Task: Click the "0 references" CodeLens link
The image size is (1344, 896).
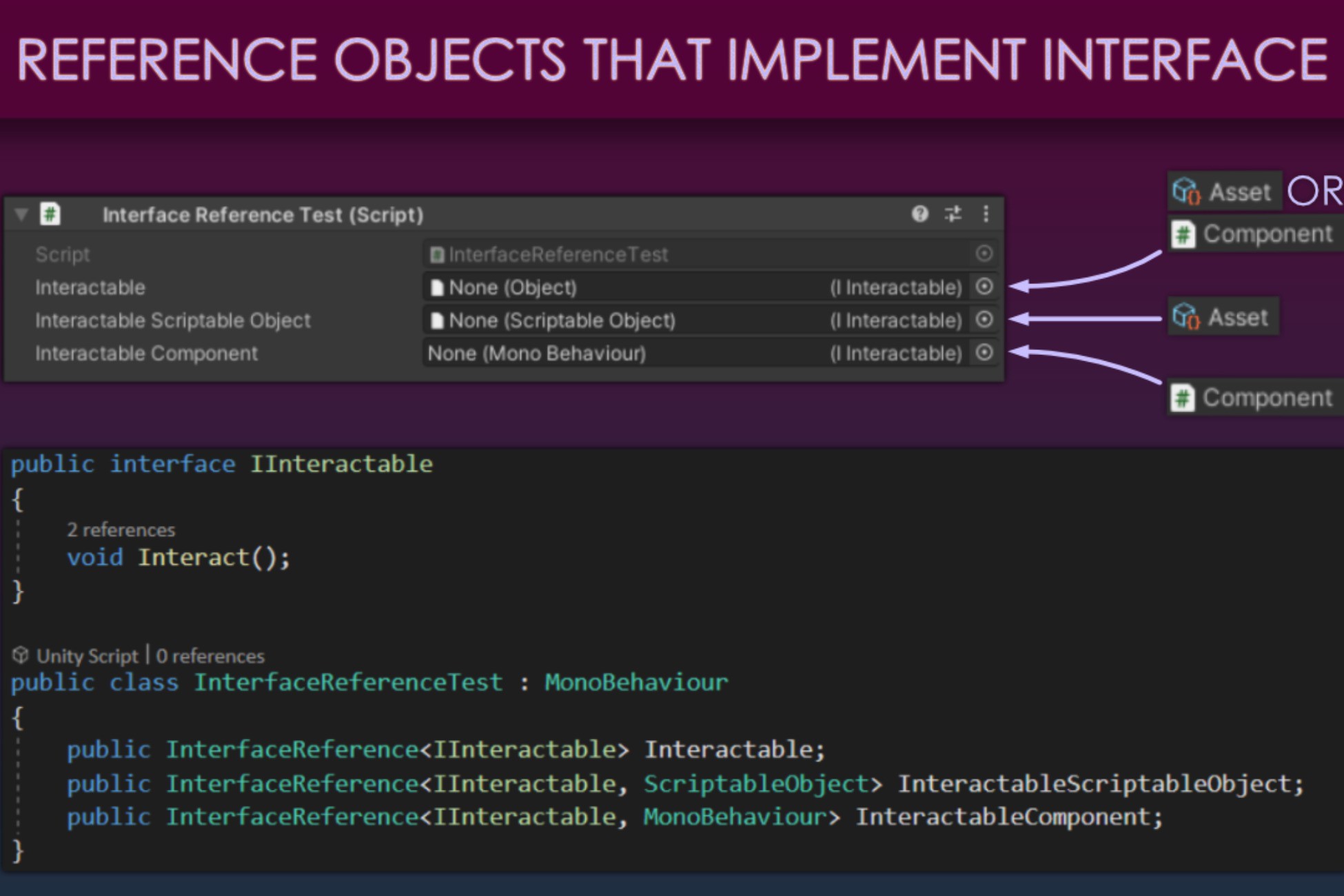Action: 210,656
